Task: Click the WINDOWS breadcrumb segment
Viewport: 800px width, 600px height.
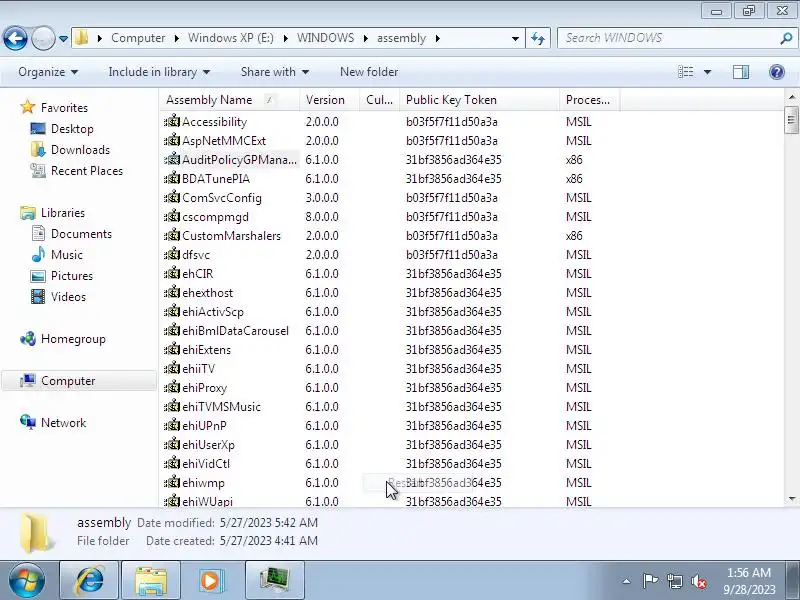Action: (326, 38)
